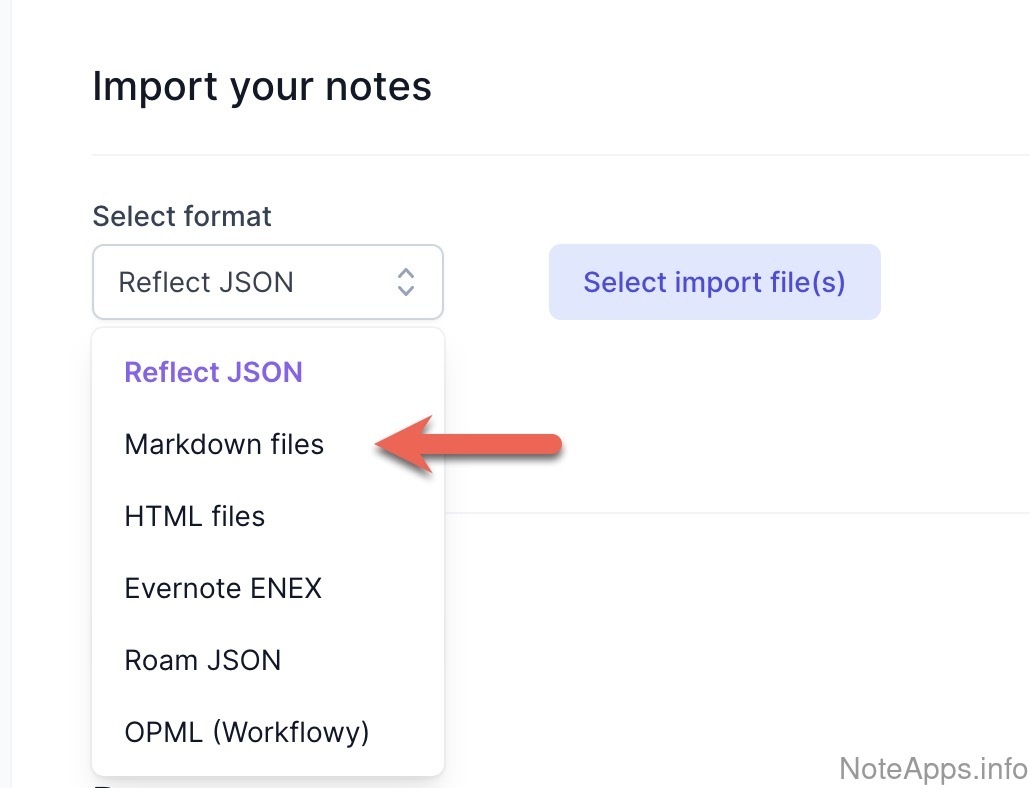Pick HTML files in the format list
Viewport: 1030px width, 788px height.
click(195, 516)
